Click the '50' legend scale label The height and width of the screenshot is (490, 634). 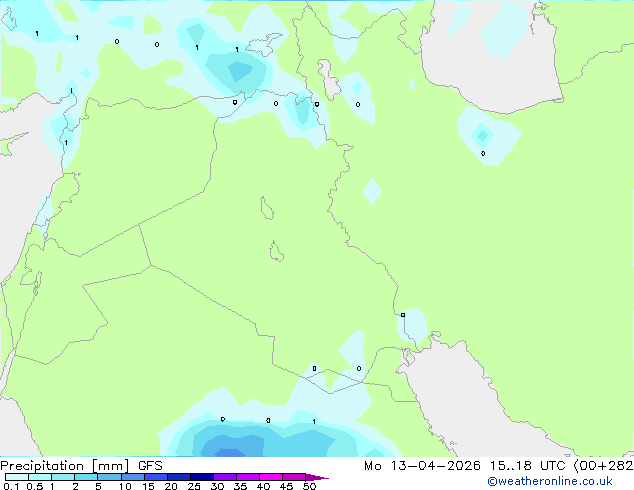click(x=309, y=486)
